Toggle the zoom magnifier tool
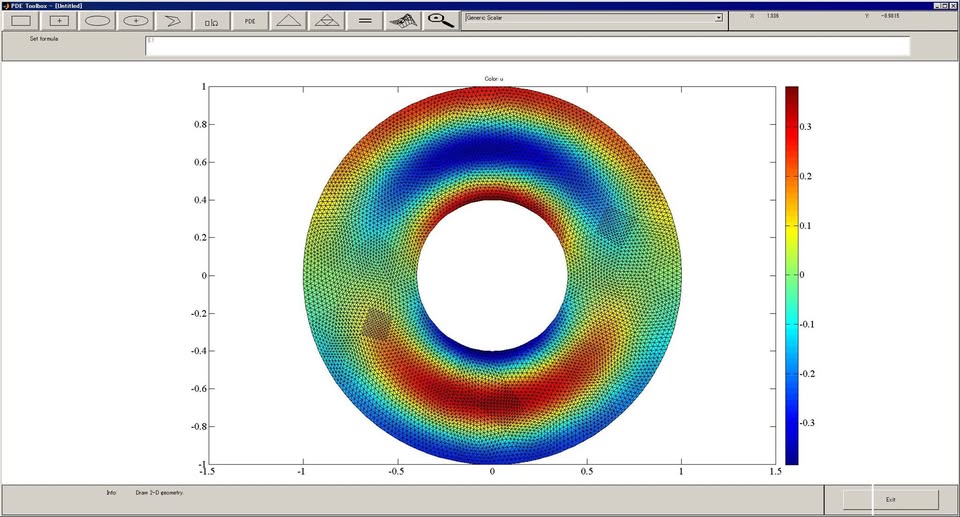Image resolution: width=960 pixels, height=517 pixels. [441, 21]
